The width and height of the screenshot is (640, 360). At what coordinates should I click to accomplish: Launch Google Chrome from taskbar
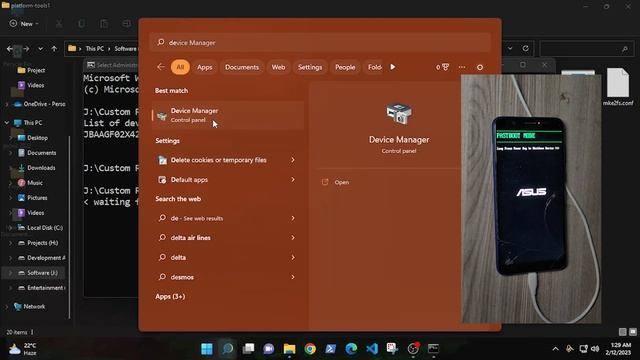coord(310,349)
